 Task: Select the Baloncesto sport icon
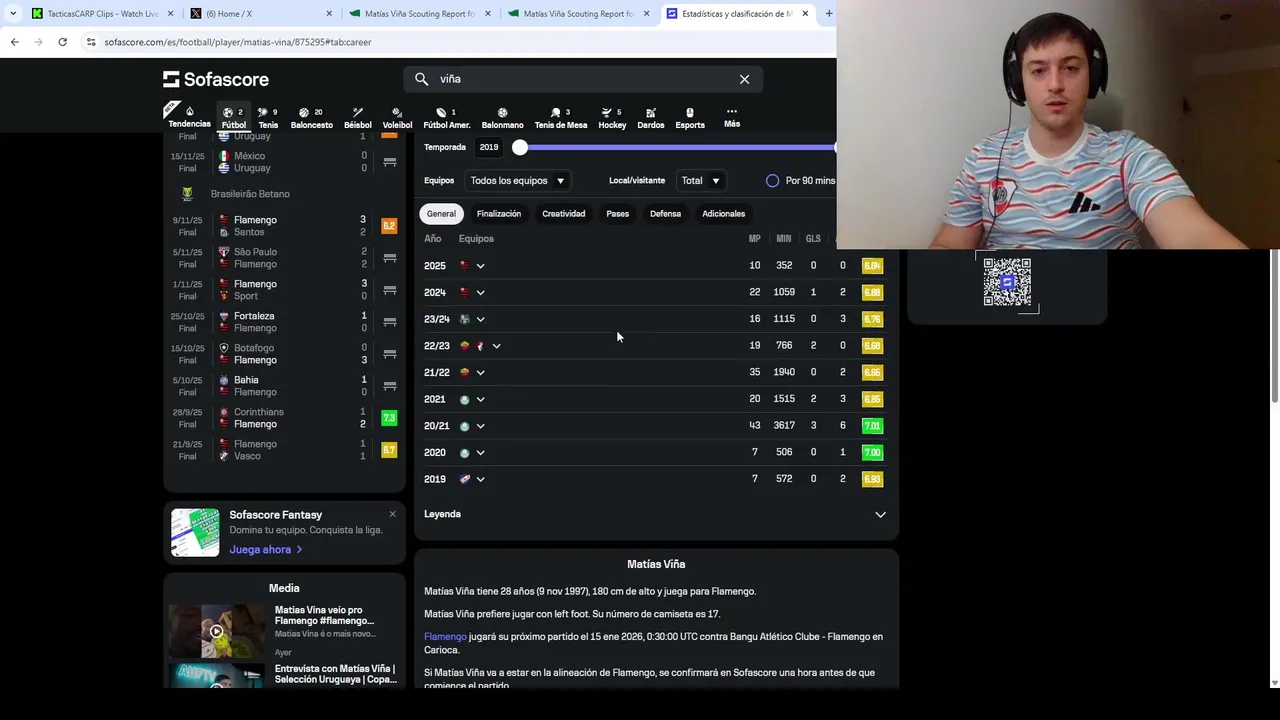pos(311,118)
